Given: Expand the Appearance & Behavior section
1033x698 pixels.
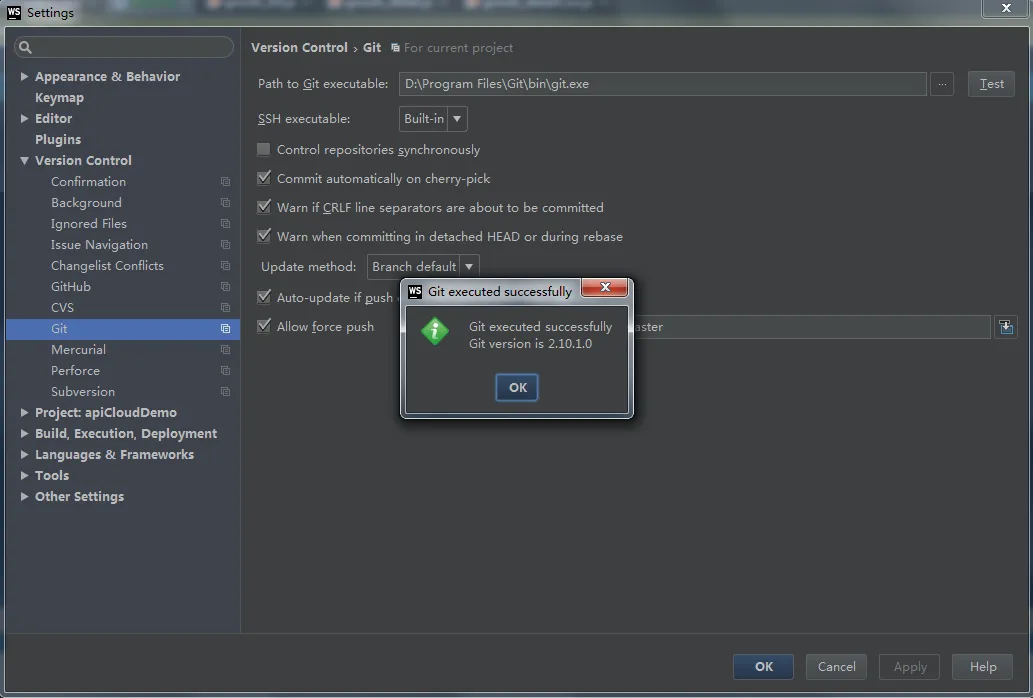Looking at the screenshot, I should tap(24, 76).
